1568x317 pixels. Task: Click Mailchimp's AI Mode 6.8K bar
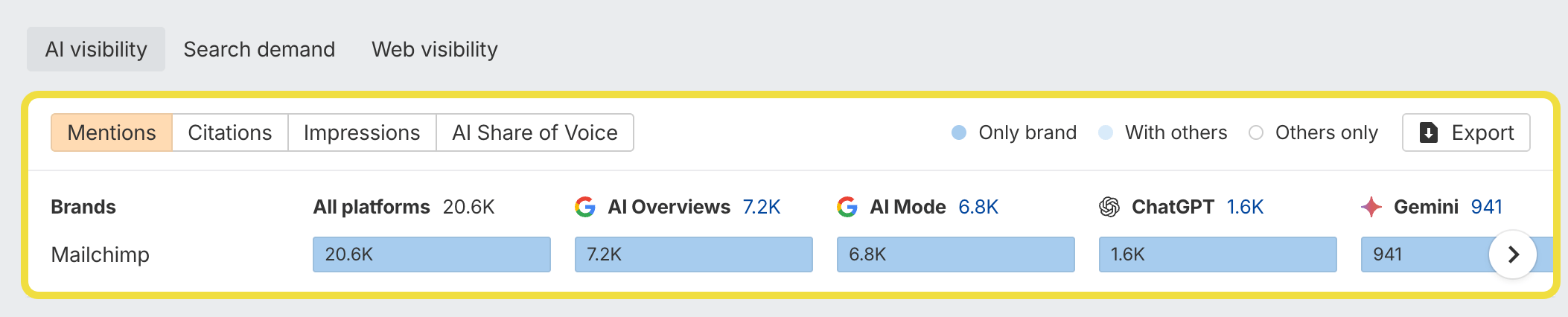tap(955, 254)
